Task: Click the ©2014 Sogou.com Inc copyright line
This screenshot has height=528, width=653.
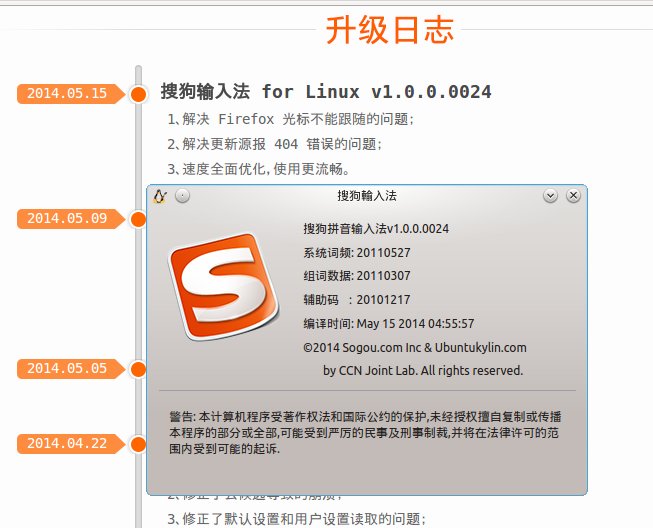Action: coord(415,348)
